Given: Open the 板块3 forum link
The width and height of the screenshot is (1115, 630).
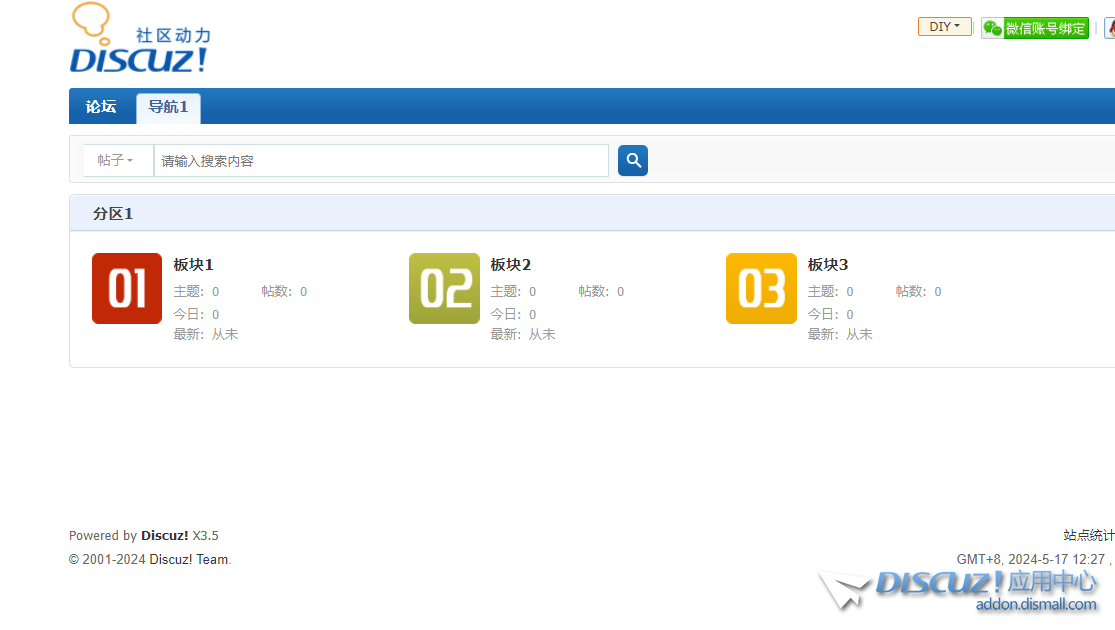Looking at the screenshot, I should point(828,265).
